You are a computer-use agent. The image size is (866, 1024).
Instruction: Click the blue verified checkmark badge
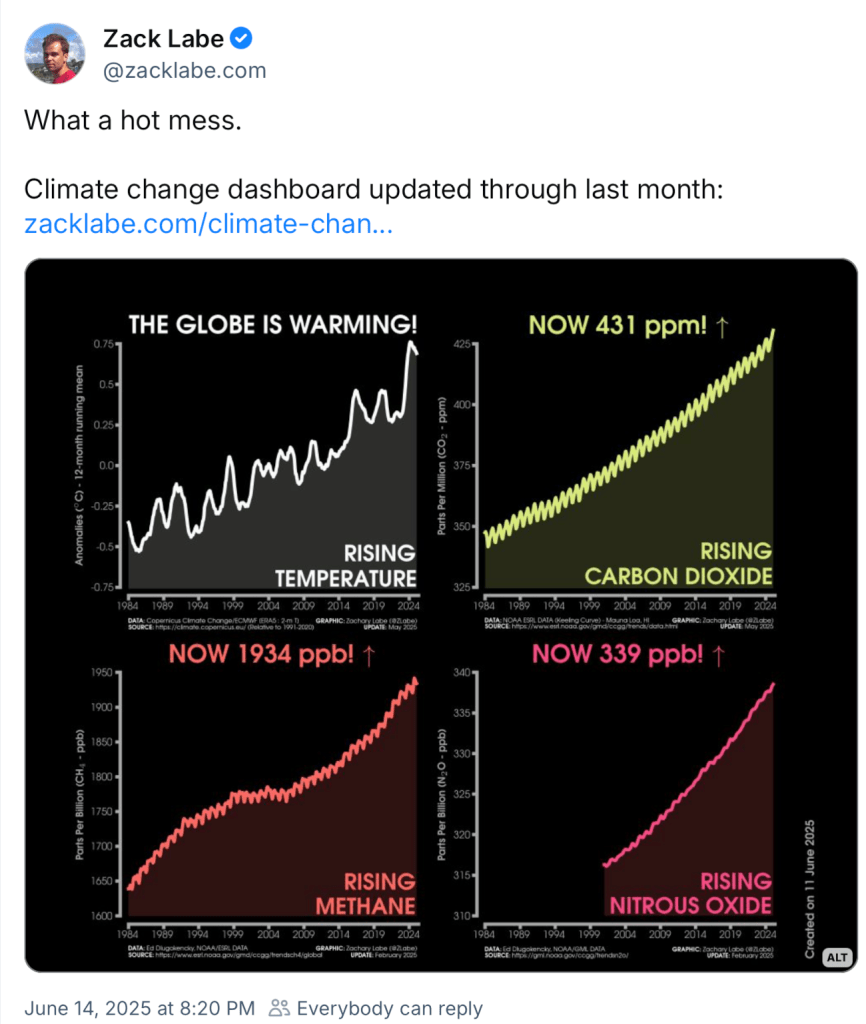(x=241, y=39)
